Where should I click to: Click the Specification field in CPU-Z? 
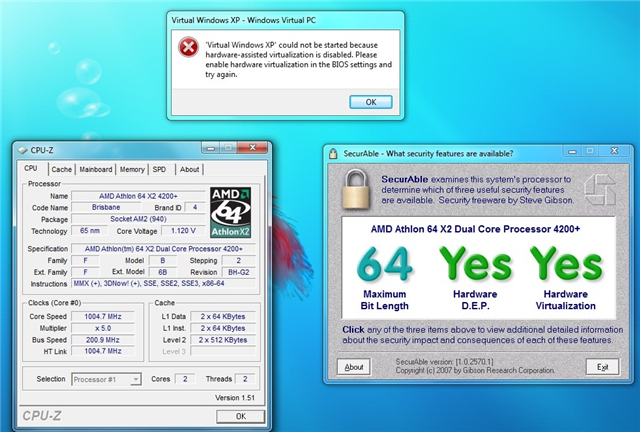click(164, 249)
